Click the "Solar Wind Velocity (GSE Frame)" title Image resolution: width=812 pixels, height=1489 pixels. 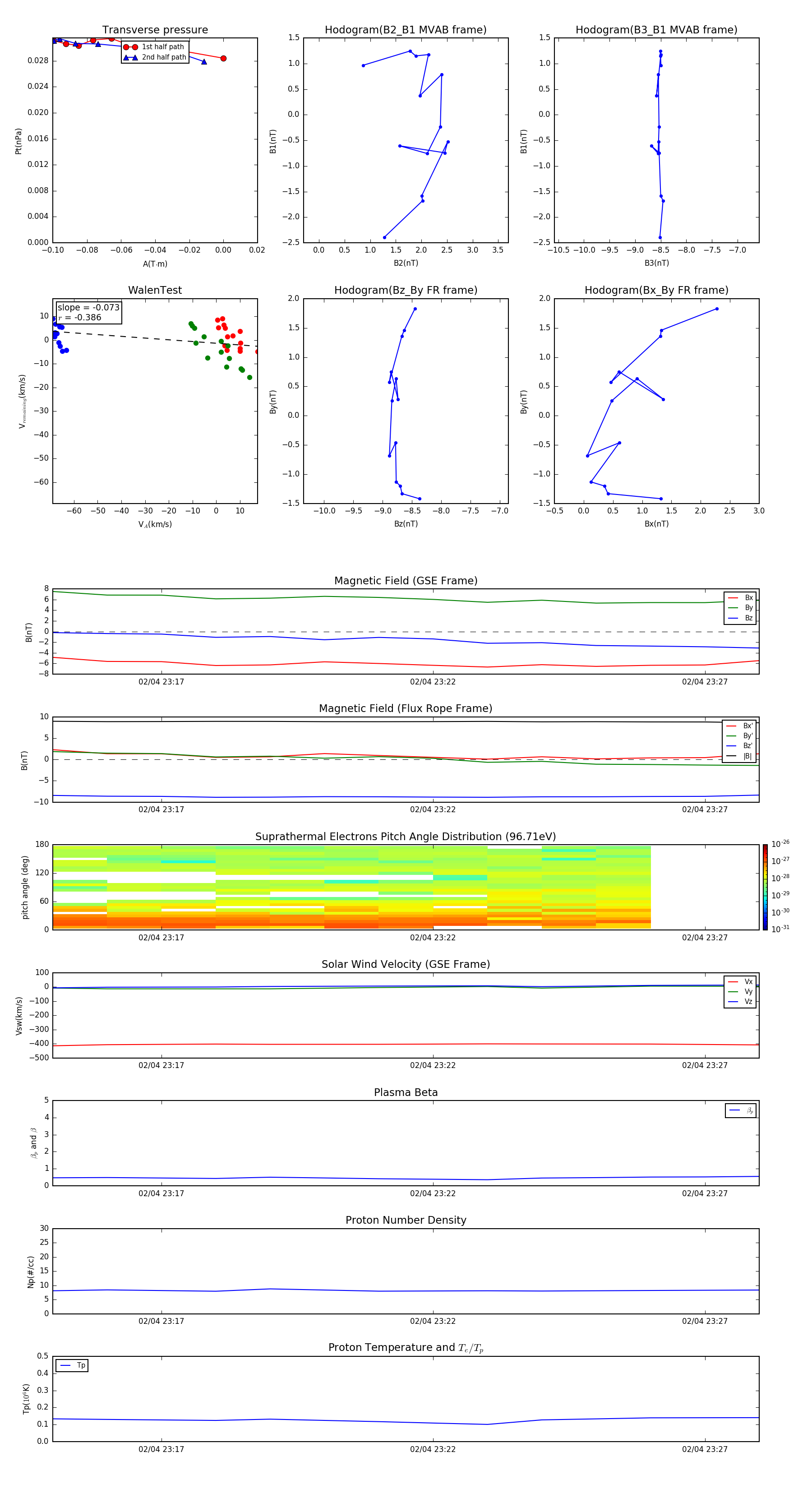tap(406, 964)
